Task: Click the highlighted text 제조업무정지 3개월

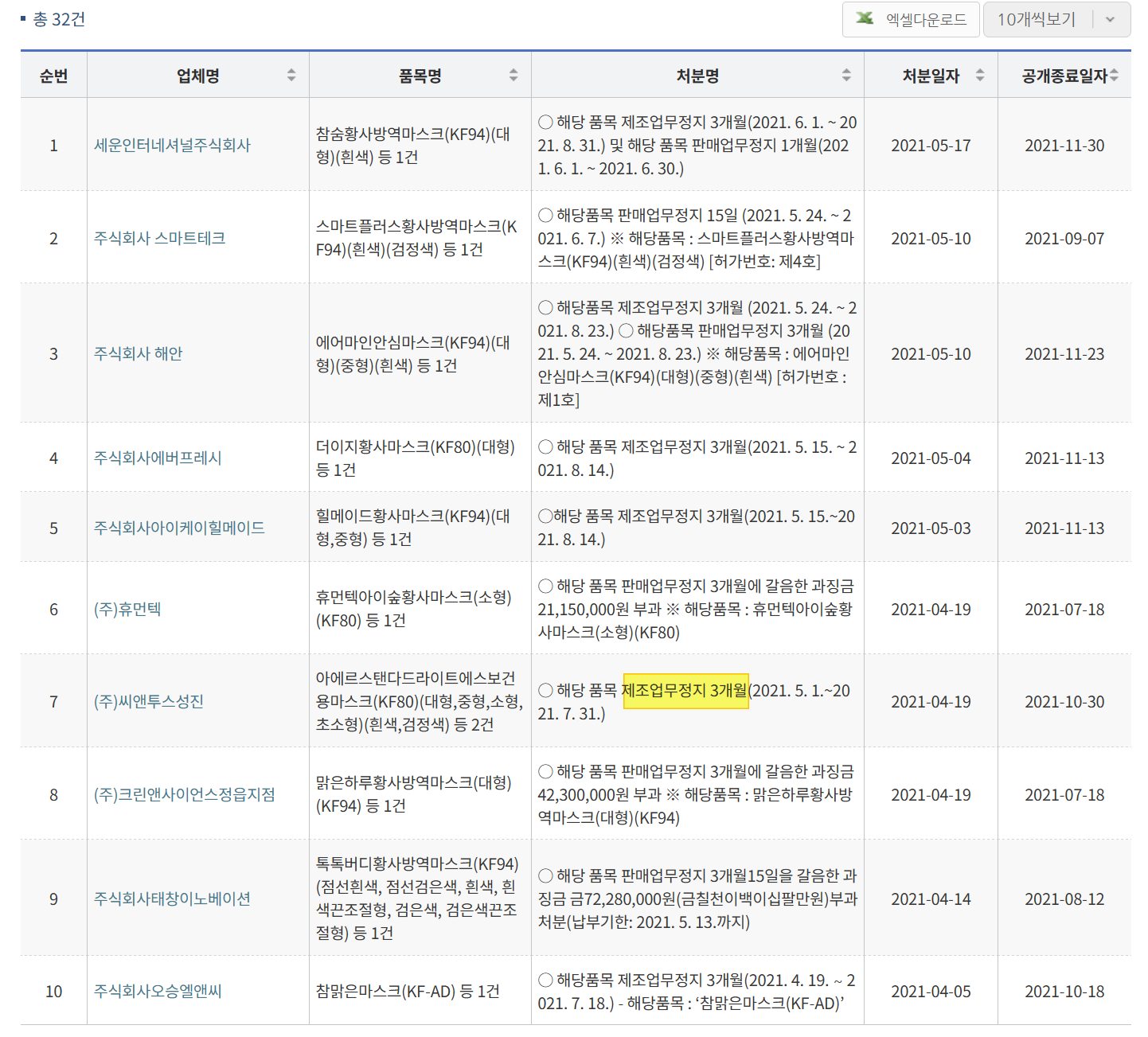Action: point(685,691)
